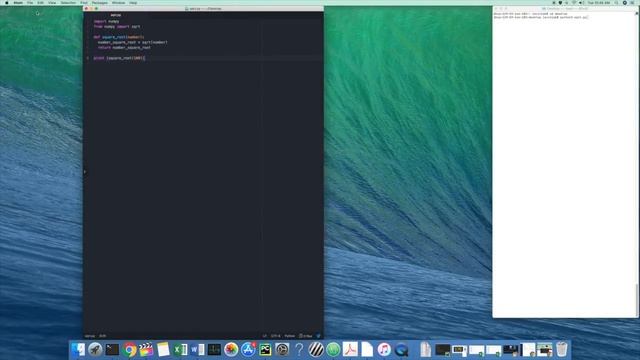The image size is (640, 360).
Task: Expand Atom's tree view dock handle on left edge
Action: point(84,172)
